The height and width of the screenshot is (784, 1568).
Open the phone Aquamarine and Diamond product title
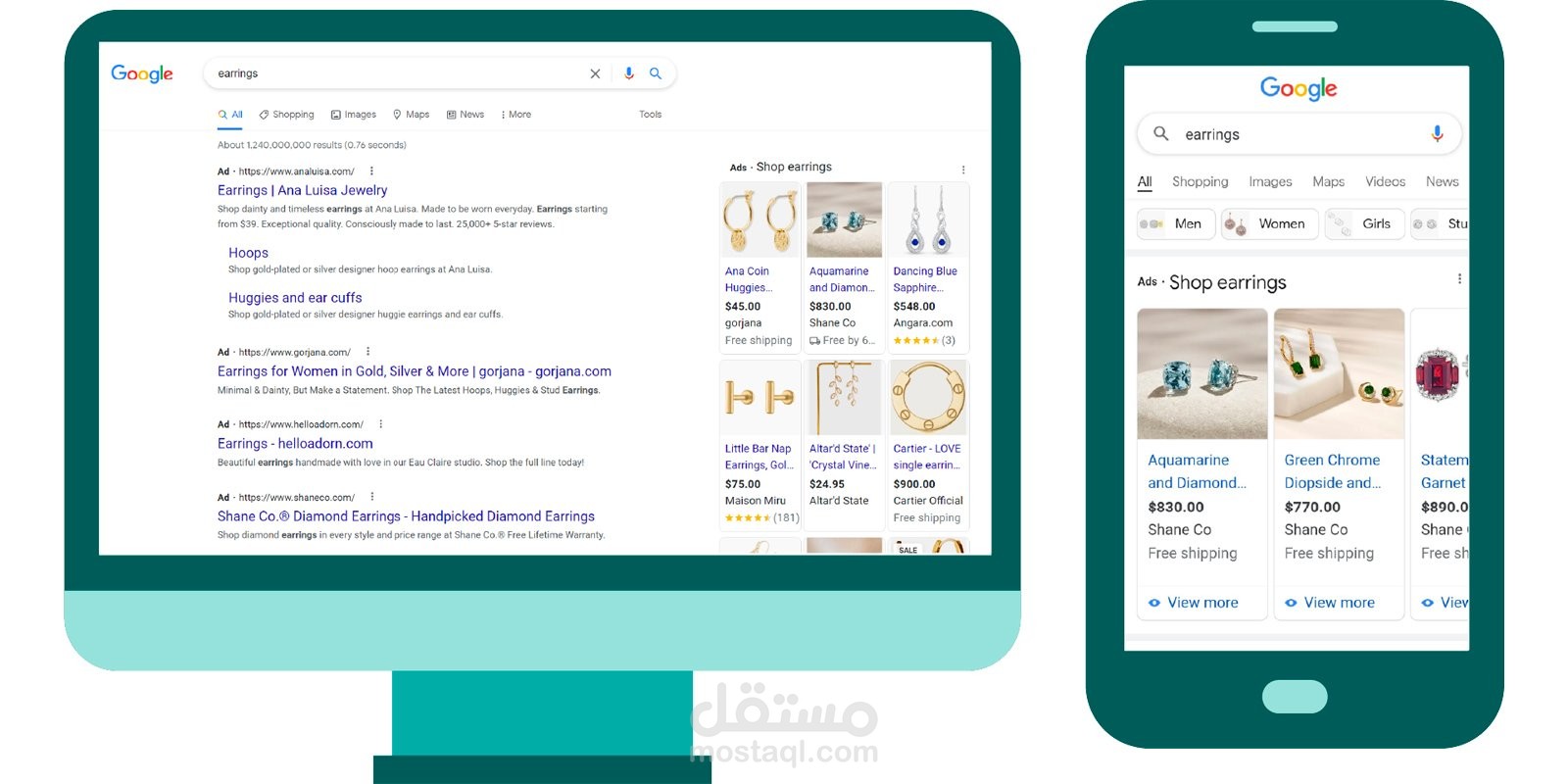click(1198, 471)
